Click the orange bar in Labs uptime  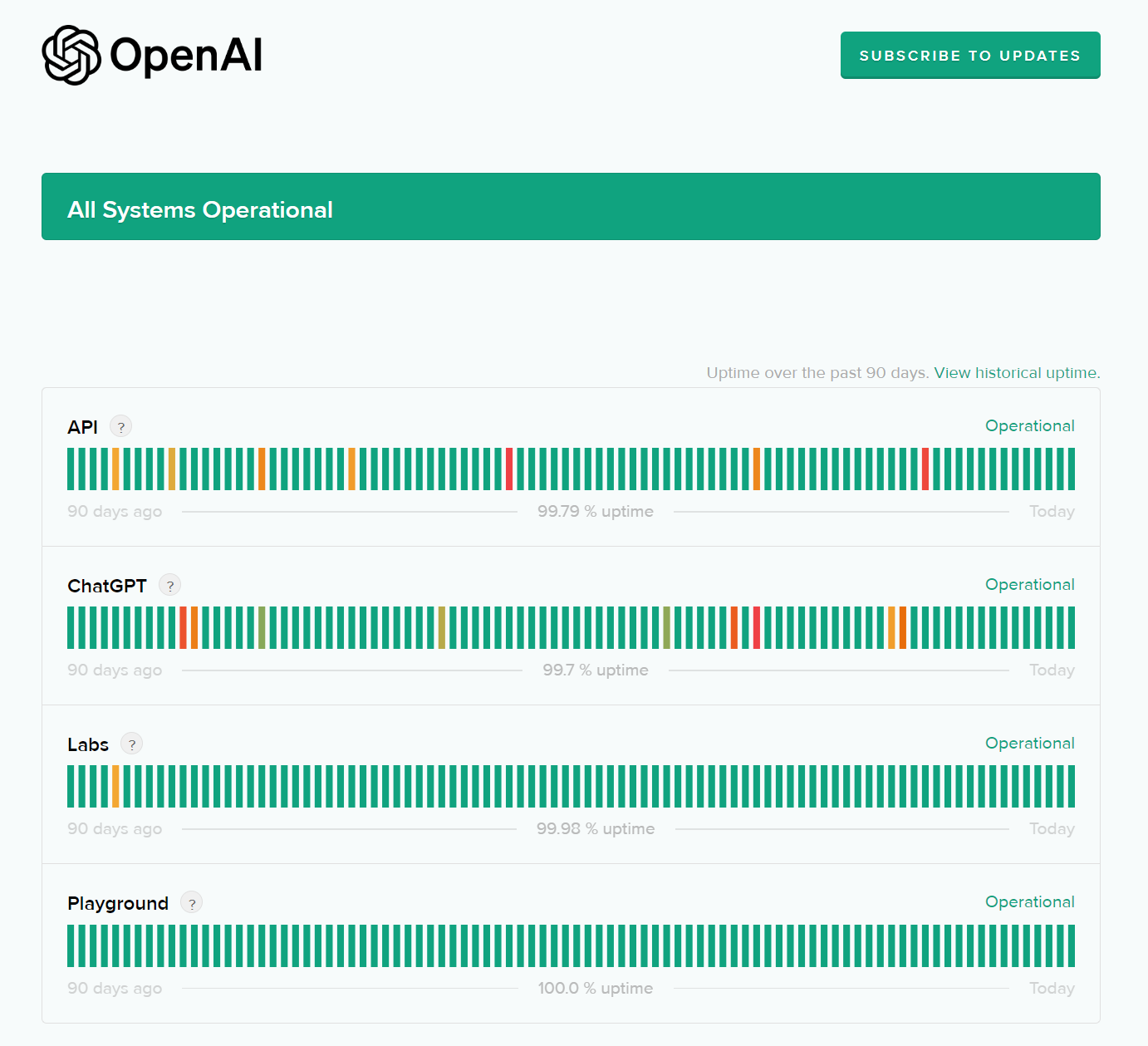coord(115,786)
